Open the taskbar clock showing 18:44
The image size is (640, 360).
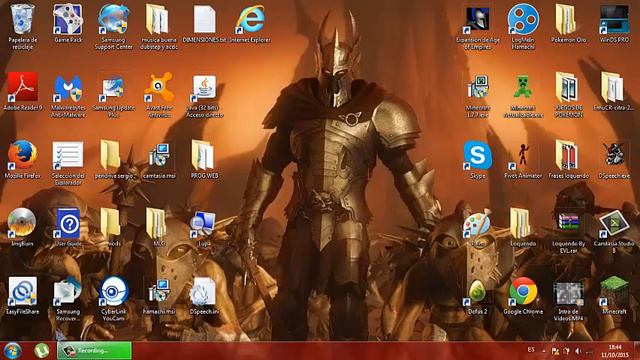(x=615, y=351)
